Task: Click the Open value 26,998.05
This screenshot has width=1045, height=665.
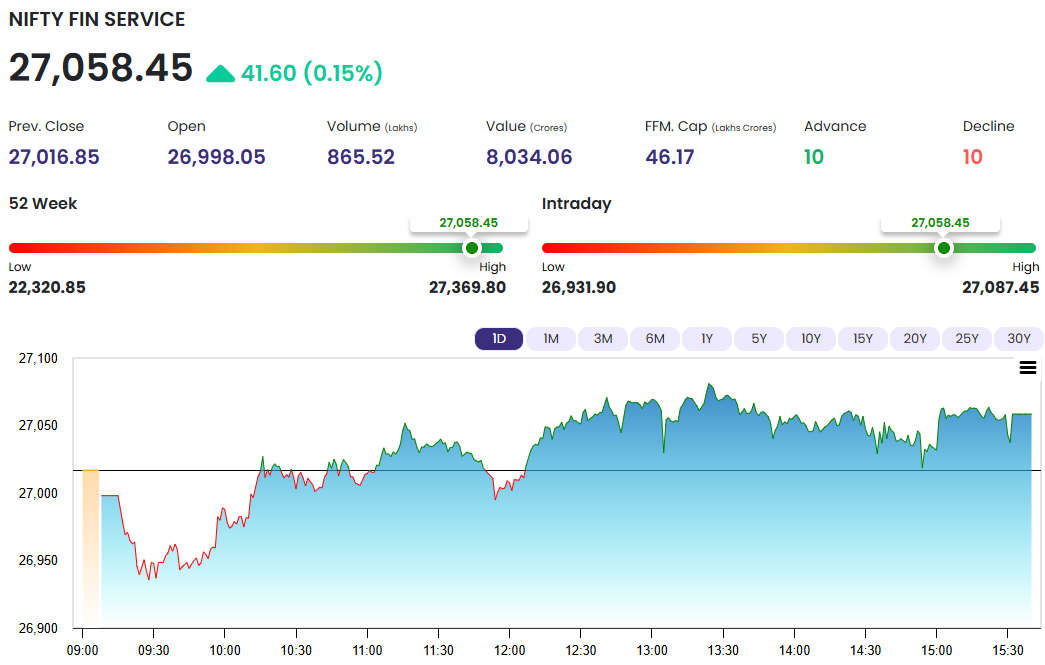Action: (x=217, y=157)
